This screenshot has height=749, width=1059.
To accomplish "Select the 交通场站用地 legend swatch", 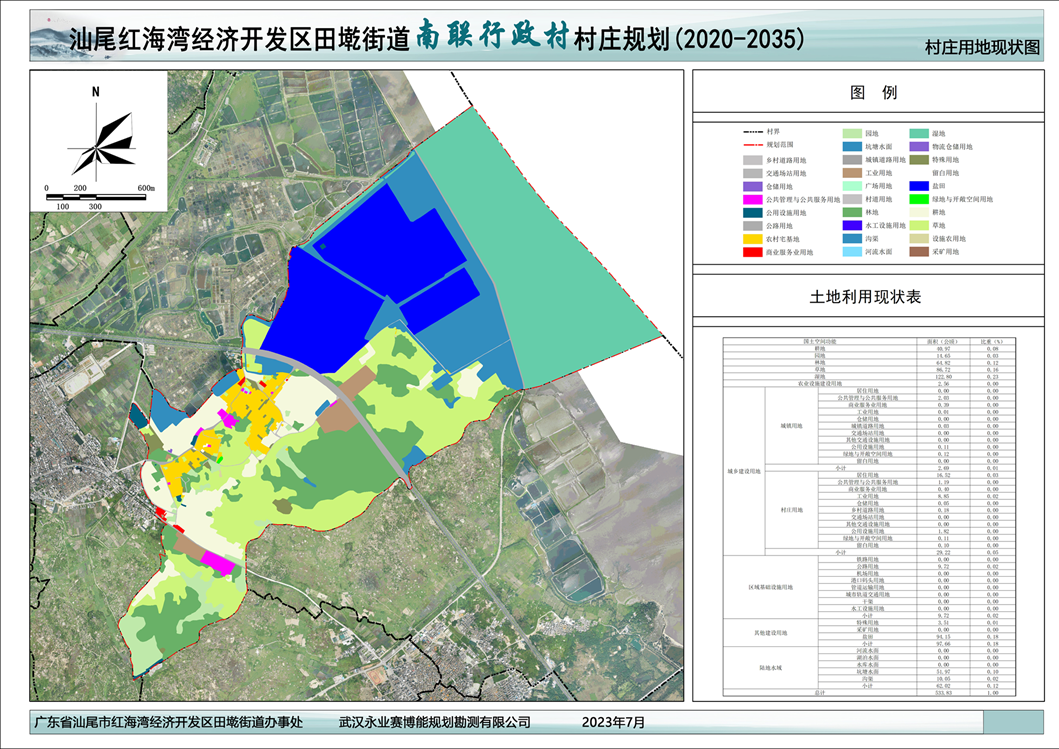I will click(x=752, y=174).
